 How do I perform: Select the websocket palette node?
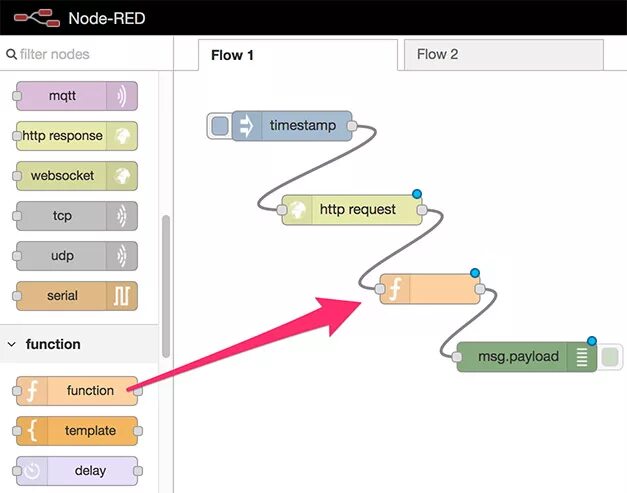(x=77, y=176)
